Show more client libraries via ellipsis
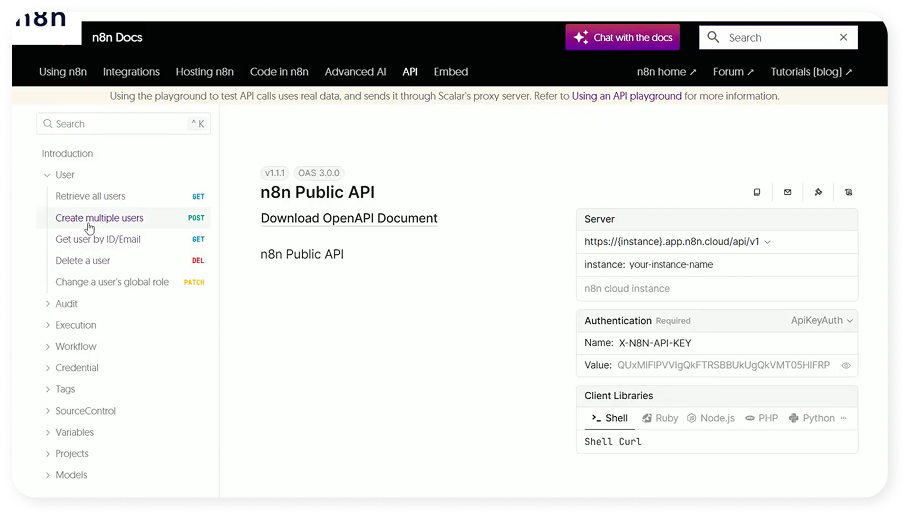The image size is (908, 518). 844,418
